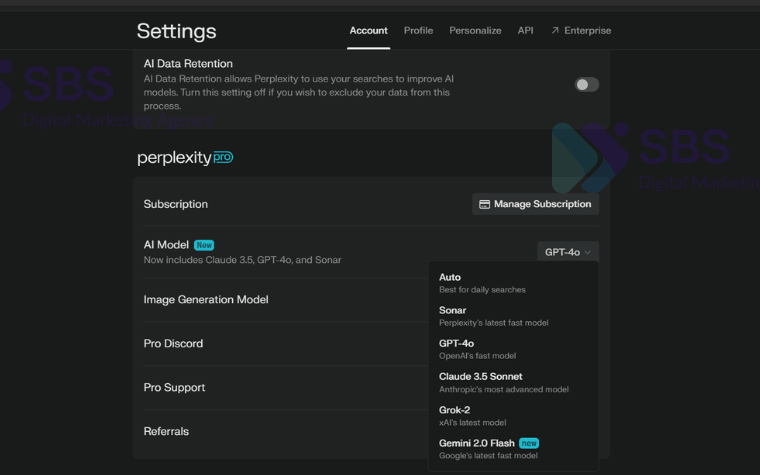Click the Pro Discord row label
Image resolution: width=760 pixels, height=475 pixels.
tap(173, 343)
